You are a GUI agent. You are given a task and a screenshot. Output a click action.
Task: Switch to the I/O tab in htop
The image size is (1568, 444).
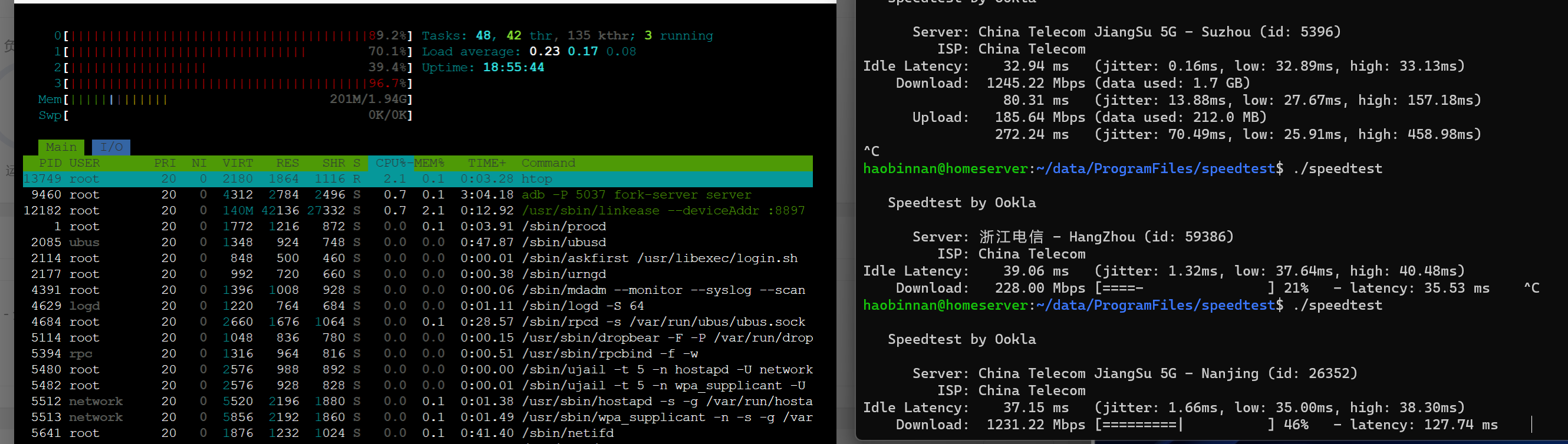pos(111,147)
